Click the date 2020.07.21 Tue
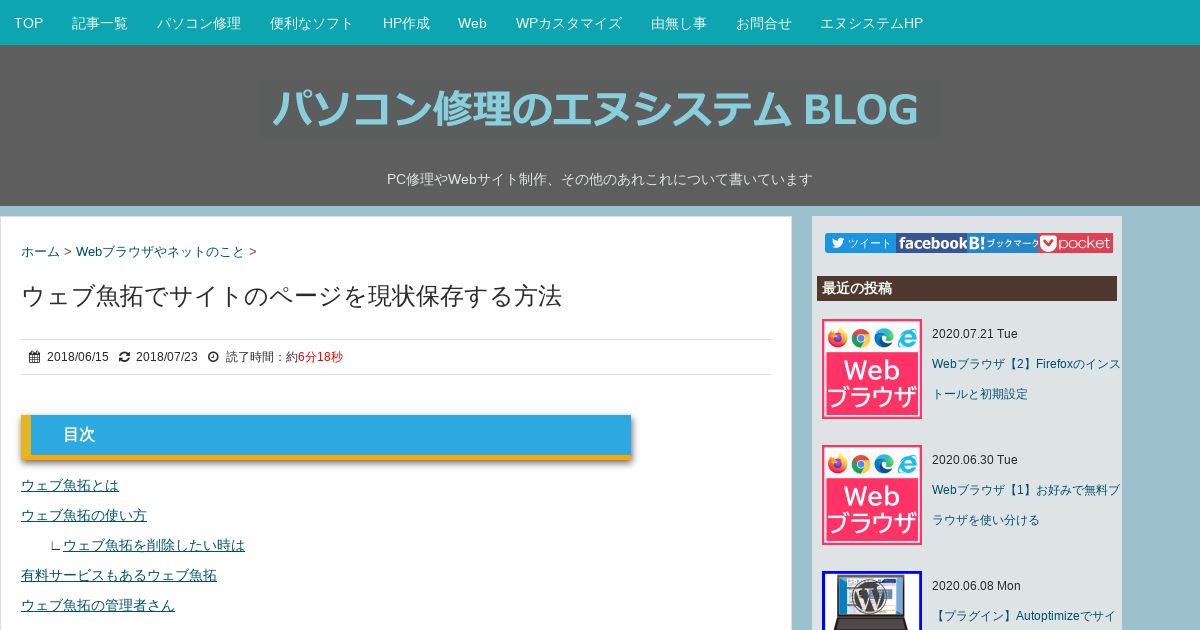 (x=975, y=334)
